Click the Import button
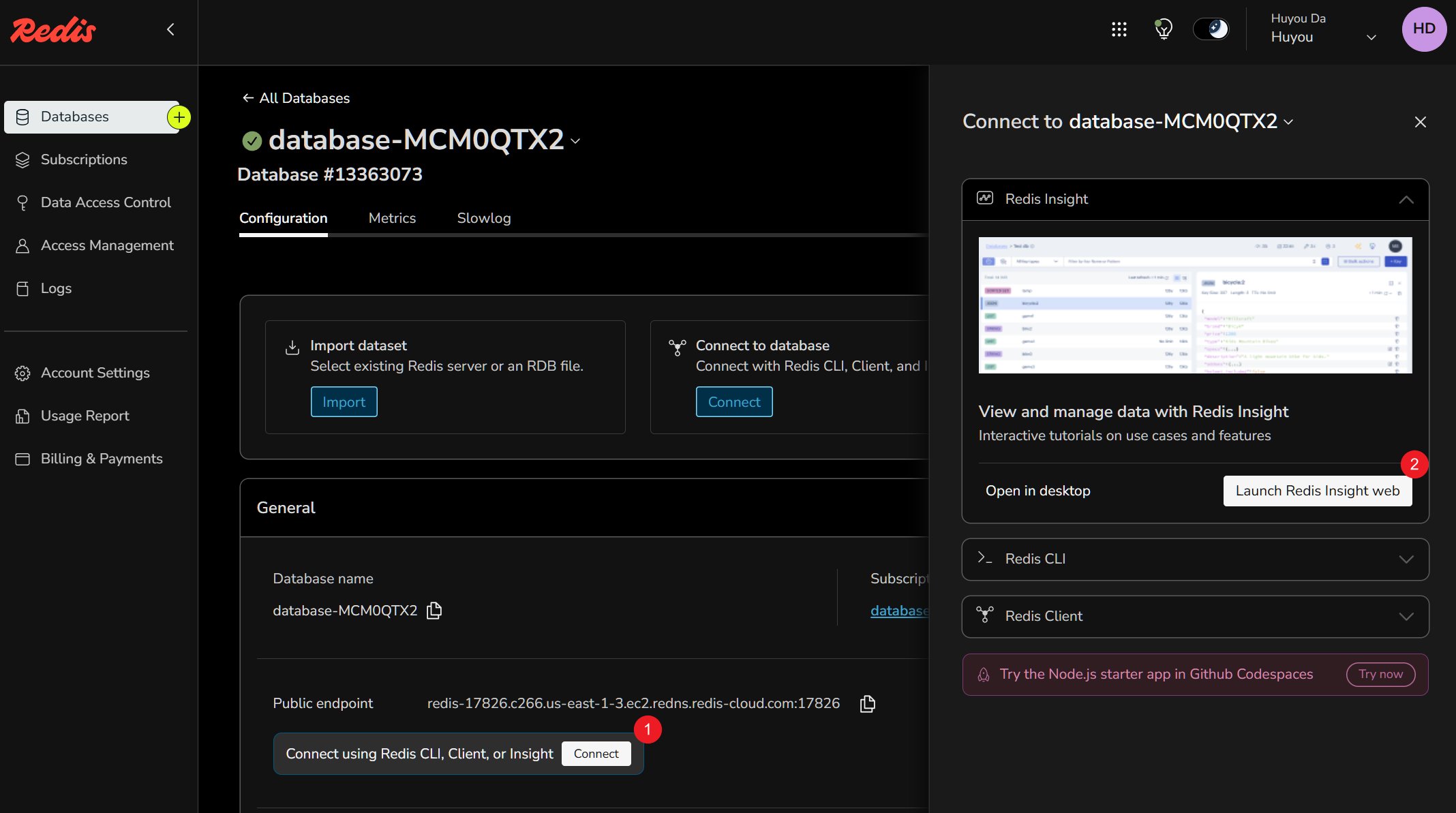This screenshot has width=1456, height=813. [344, 402]
